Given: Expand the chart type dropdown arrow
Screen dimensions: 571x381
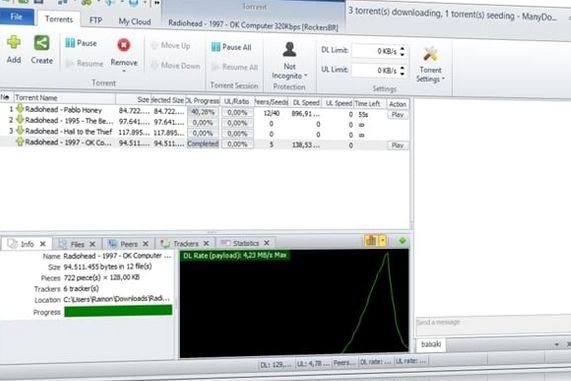Looking at the screenshot, I should click(382, 240).
